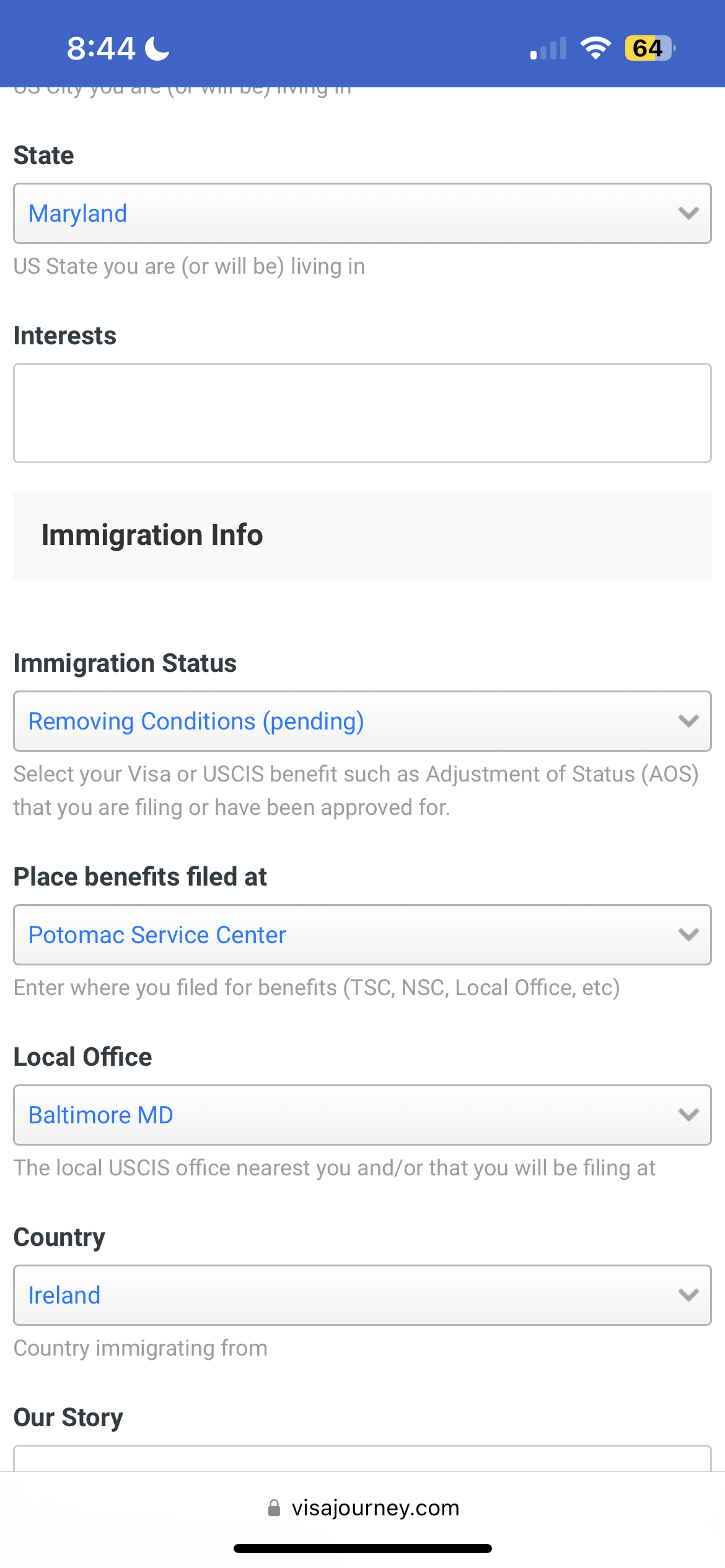Open the State dropdown showing Maryland
Screen dimensions: 725x1568
[x=362, y=213]
